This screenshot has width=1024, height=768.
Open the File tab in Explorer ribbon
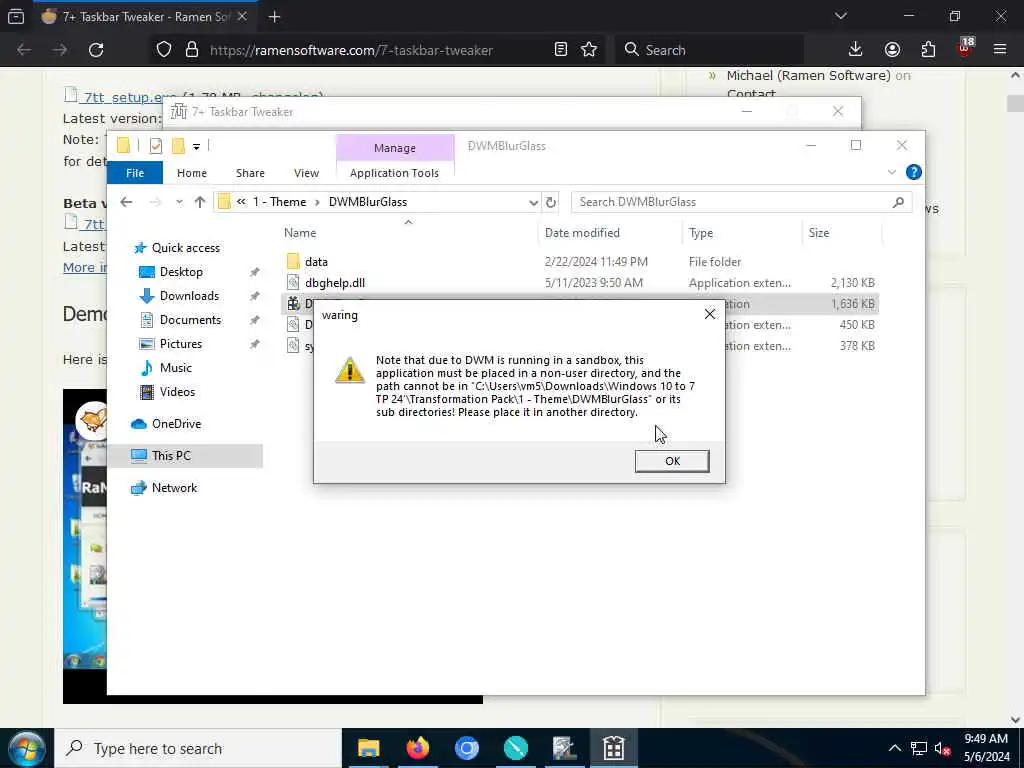[x=135, y=173]
